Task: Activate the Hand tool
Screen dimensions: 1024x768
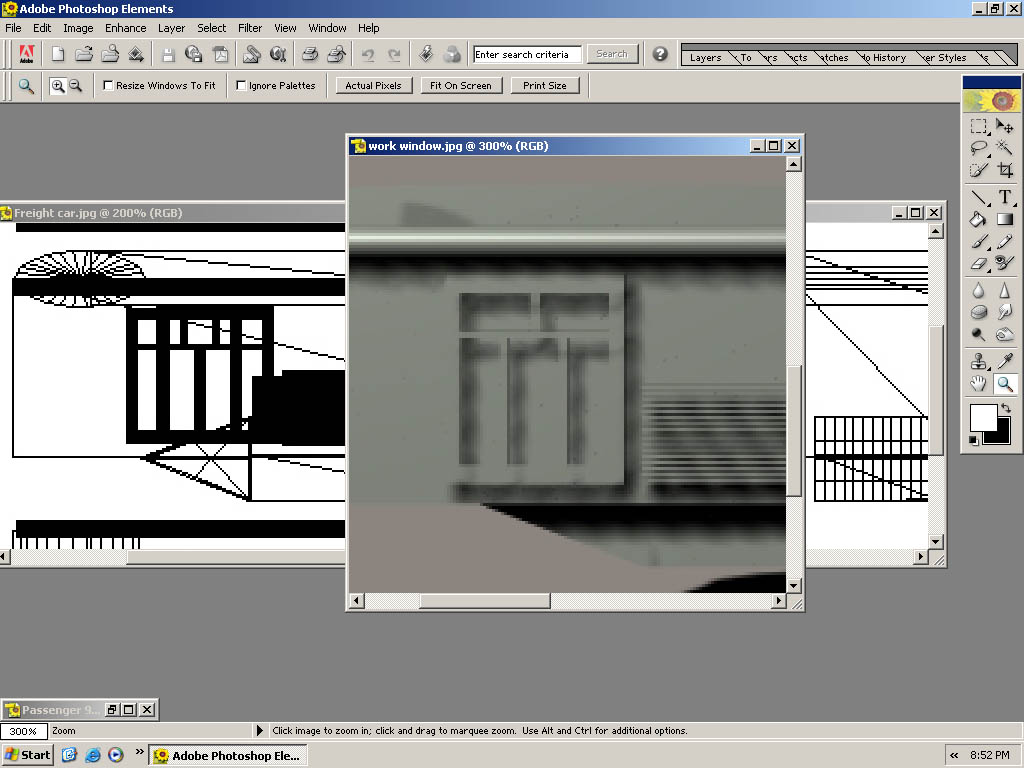Action: tap(979, 384)
